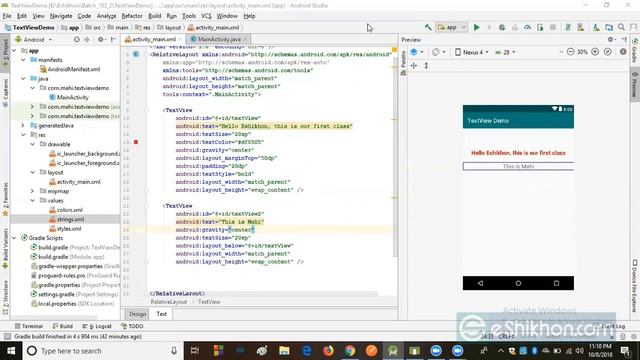Click the Search Everywhere magnifier icon
This screenshot has height=360, width=640.
[x=621, y=27]
